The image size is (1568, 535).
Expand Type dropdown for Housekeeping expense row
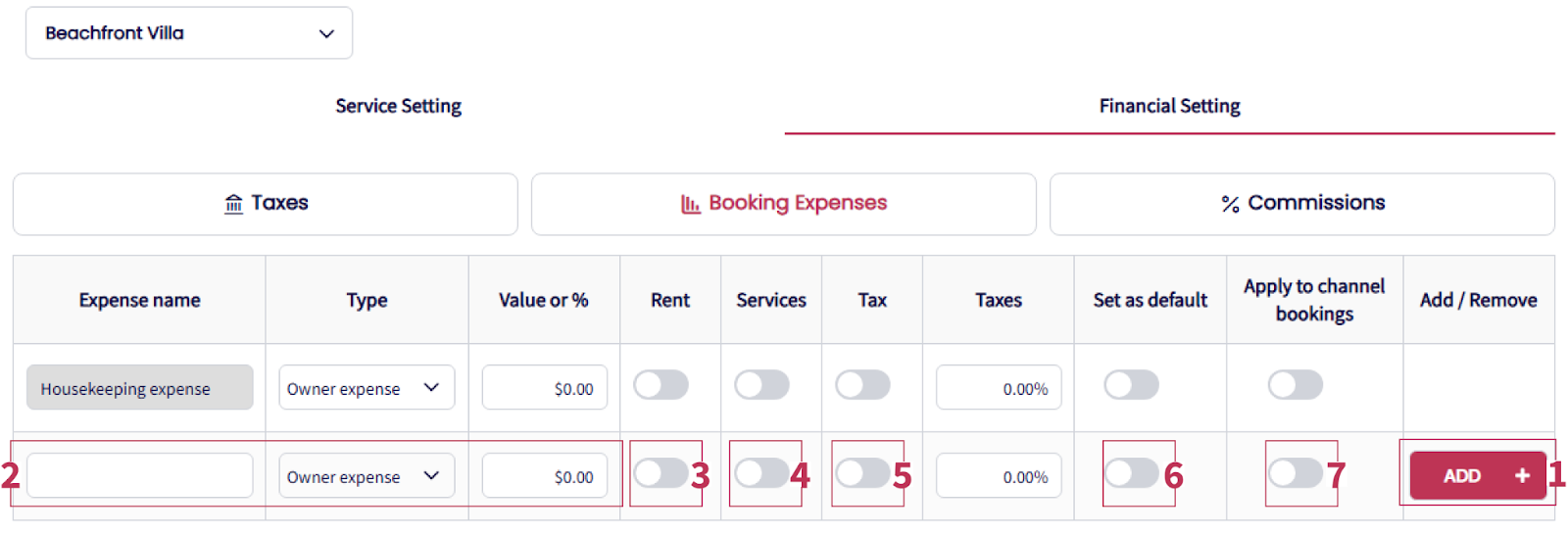pos(366,388)
